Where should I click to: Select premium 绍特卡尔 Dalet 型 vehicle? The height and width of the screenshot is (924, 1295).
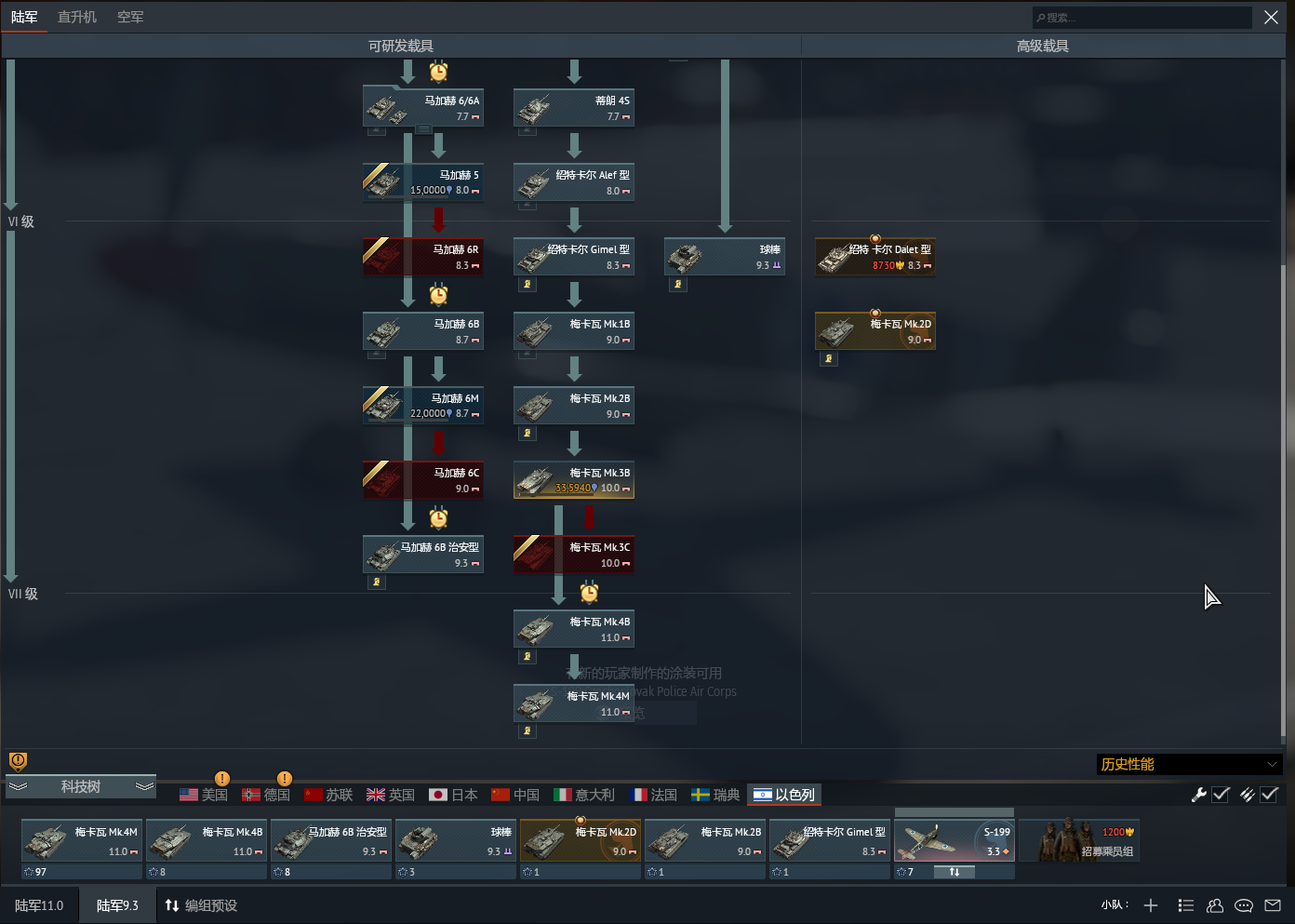(875, 257)
